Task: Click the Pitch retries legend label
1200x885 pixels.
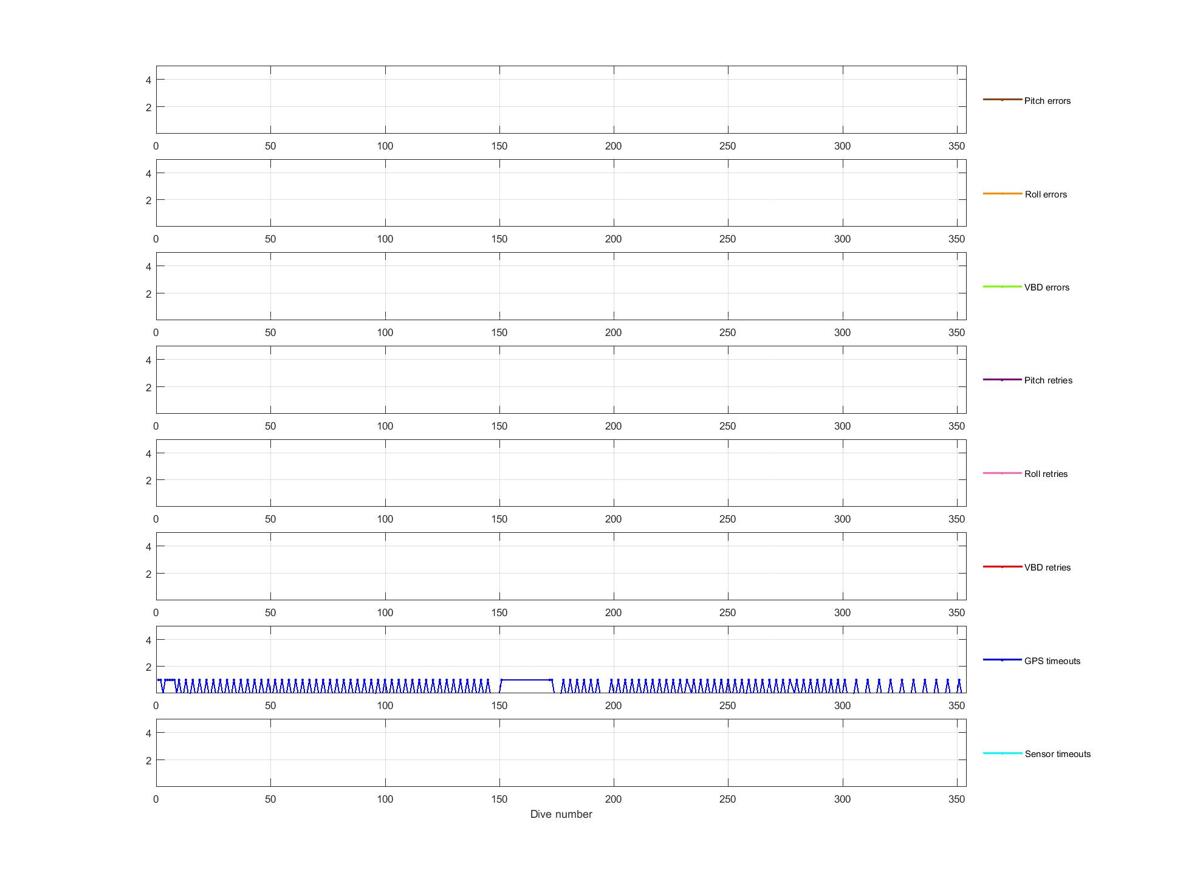Action: [x=1048, y=381]
